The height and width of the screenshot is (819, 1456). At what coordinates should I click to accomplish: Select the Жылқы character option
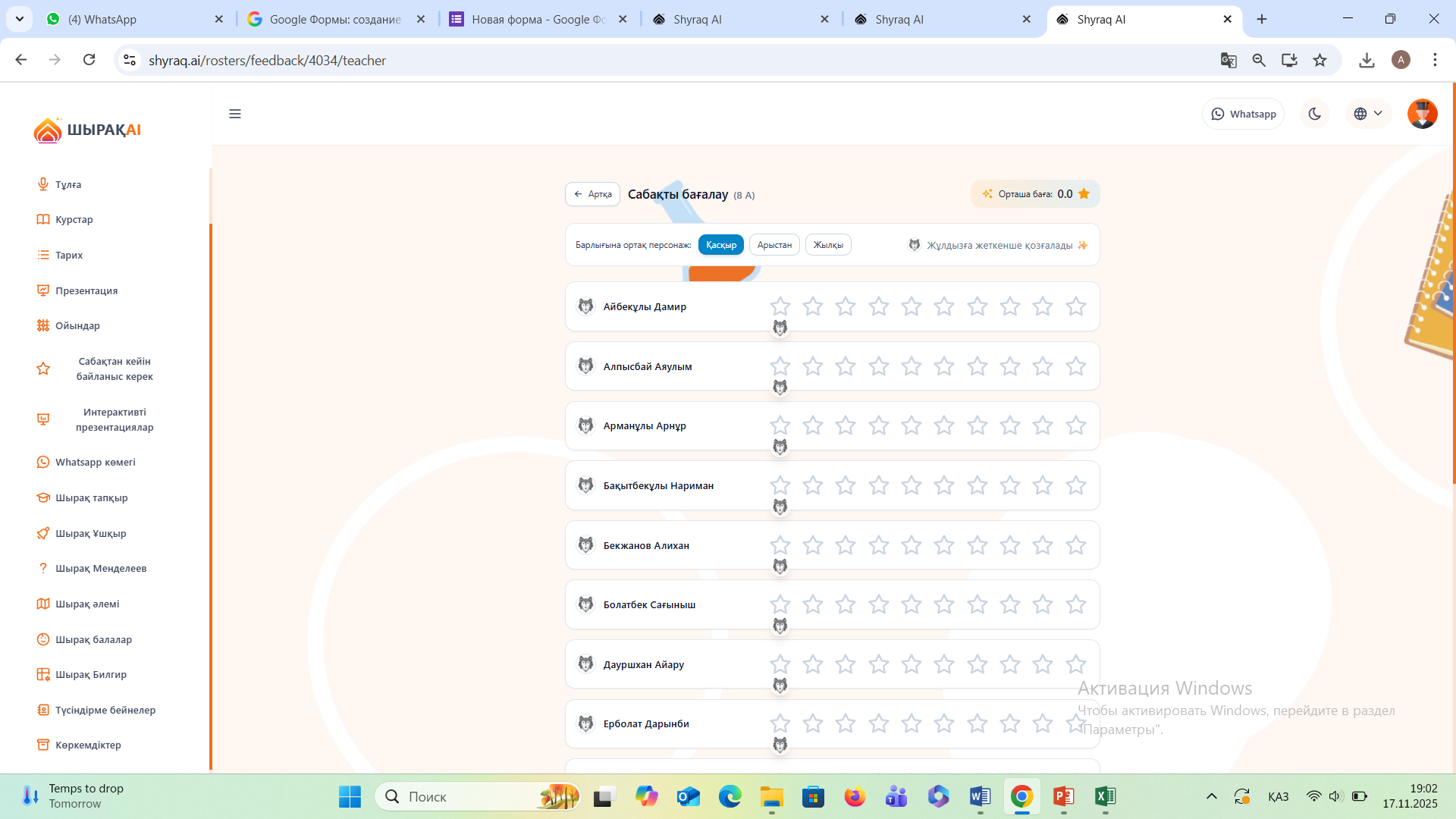point(828,245)
